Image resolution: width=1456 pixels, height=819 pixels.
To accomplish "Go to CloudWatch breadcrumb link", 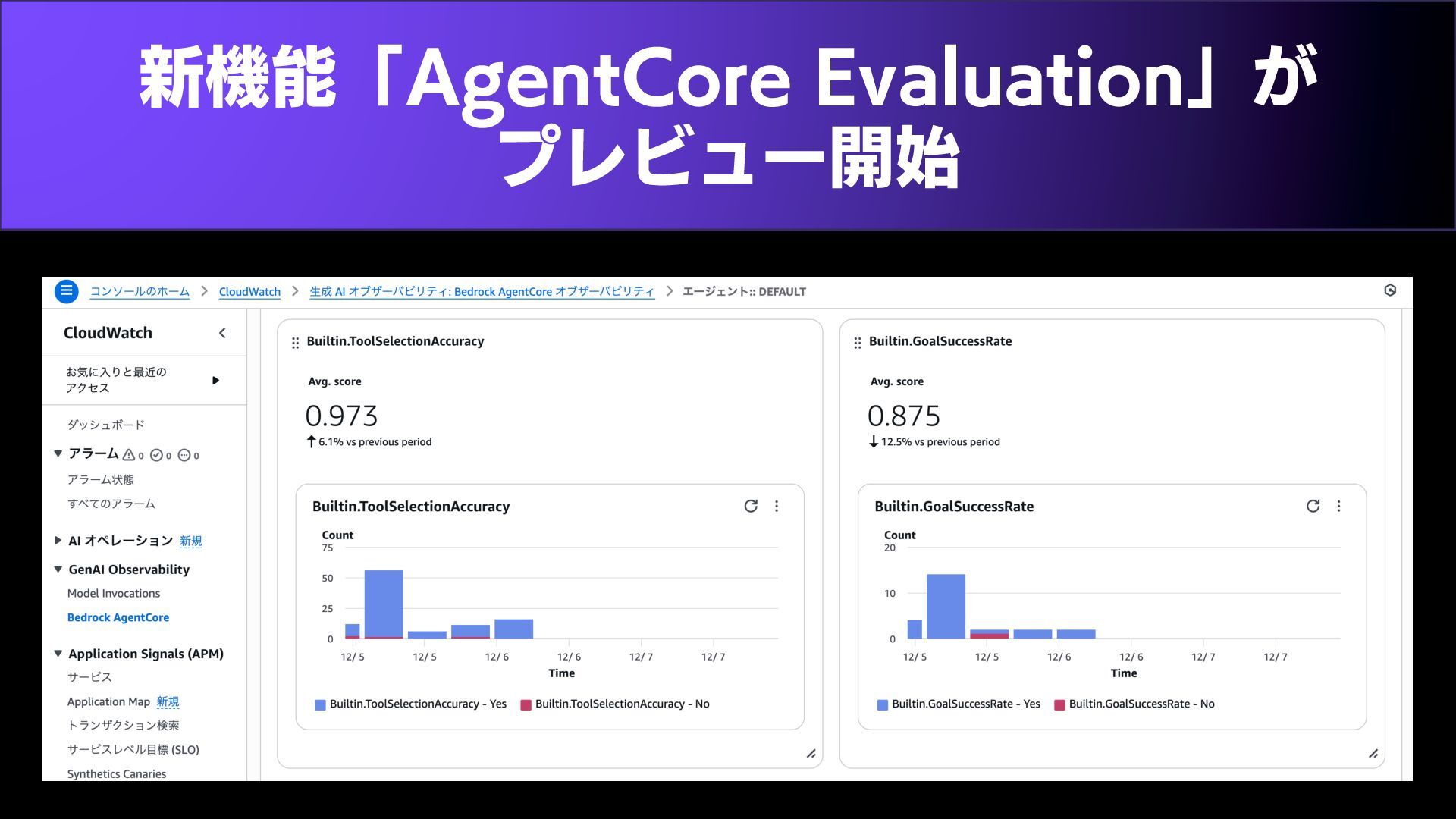I will pos(249,292).
